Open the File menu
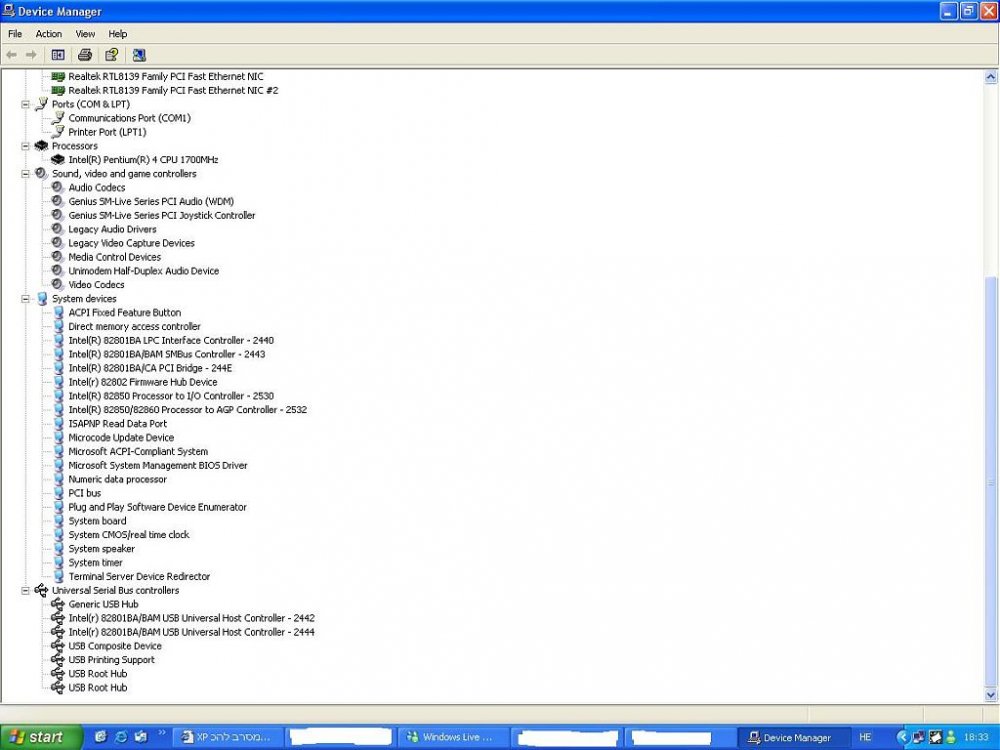Image resolution: width=1000 pixels, height=750 pixels. tap(15, 34)
